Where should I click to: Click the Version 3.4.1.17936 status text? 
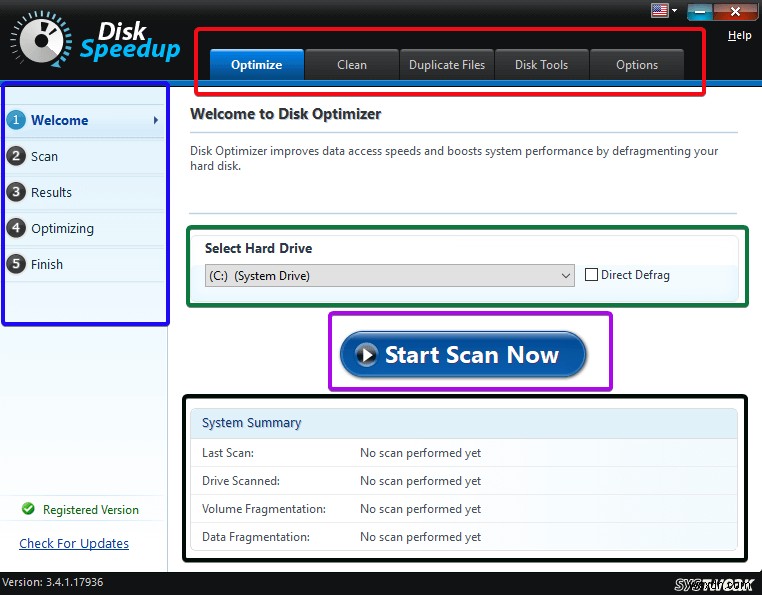pyautogui.click(x=52, y=582)
